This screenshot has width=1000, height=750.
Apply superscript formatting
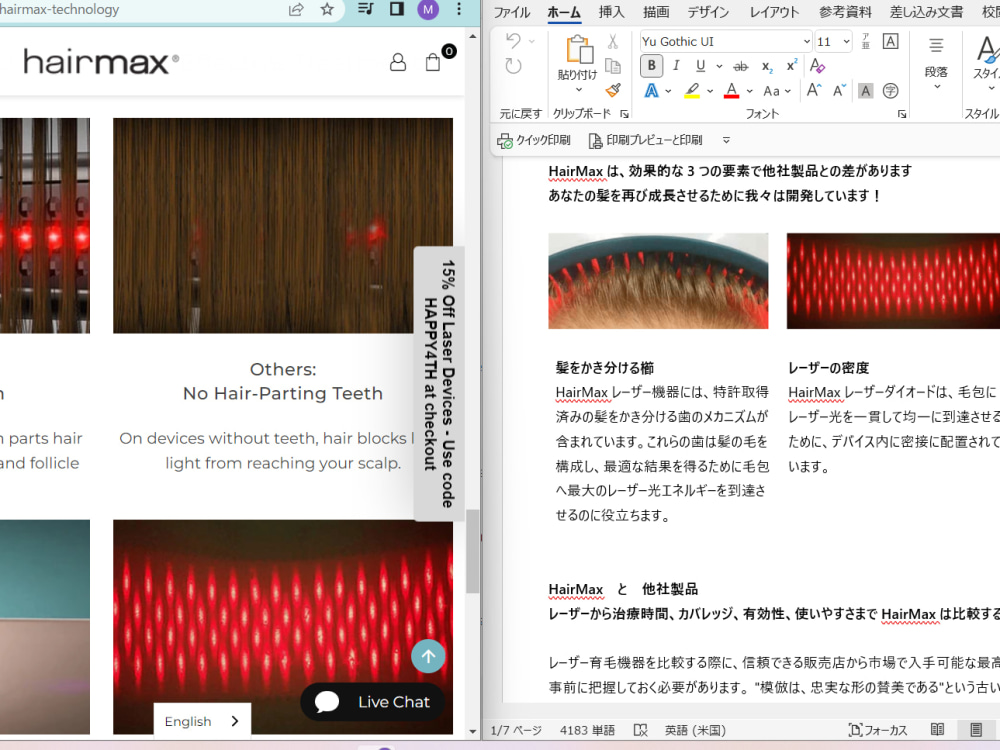click(791, 66)
